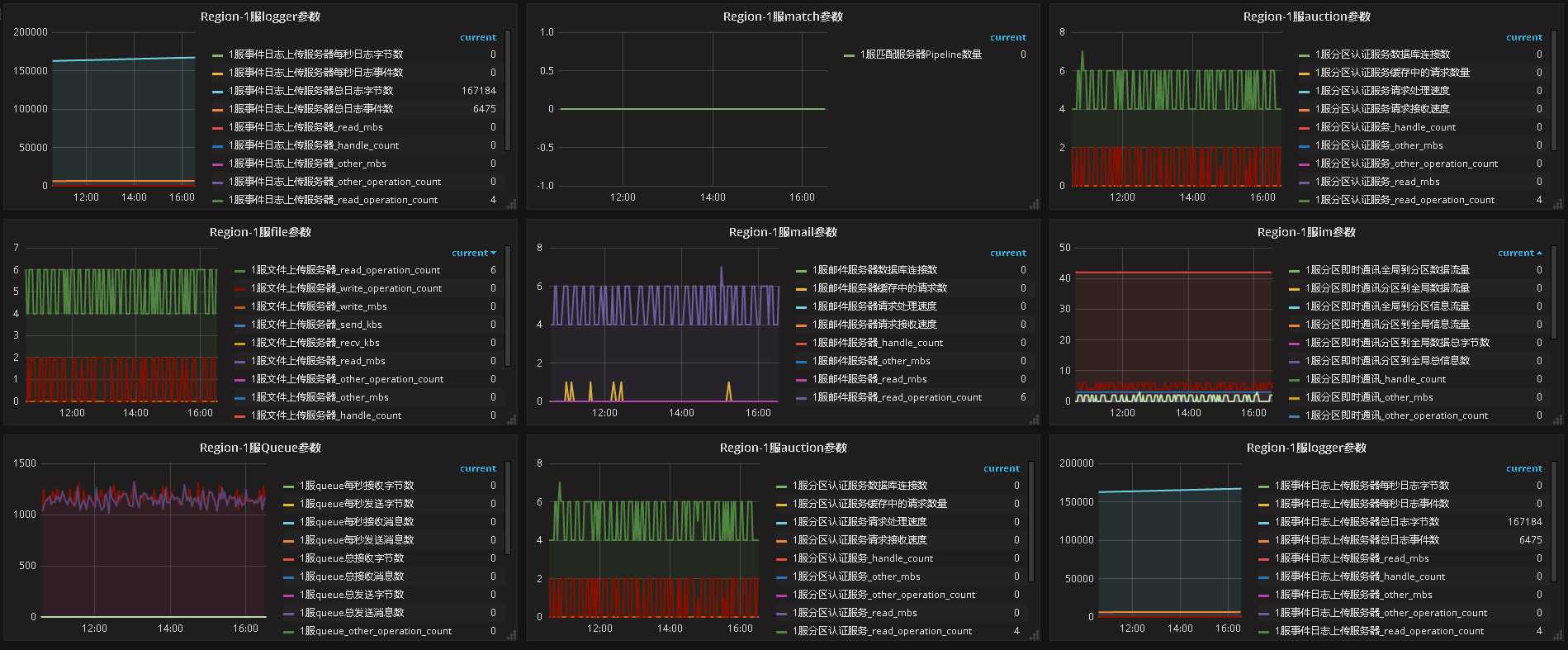Viewport: 1568px width, 650px height.
Task: Click the line icon beside 1服queue总接收字节数
Action: (288, 559)
